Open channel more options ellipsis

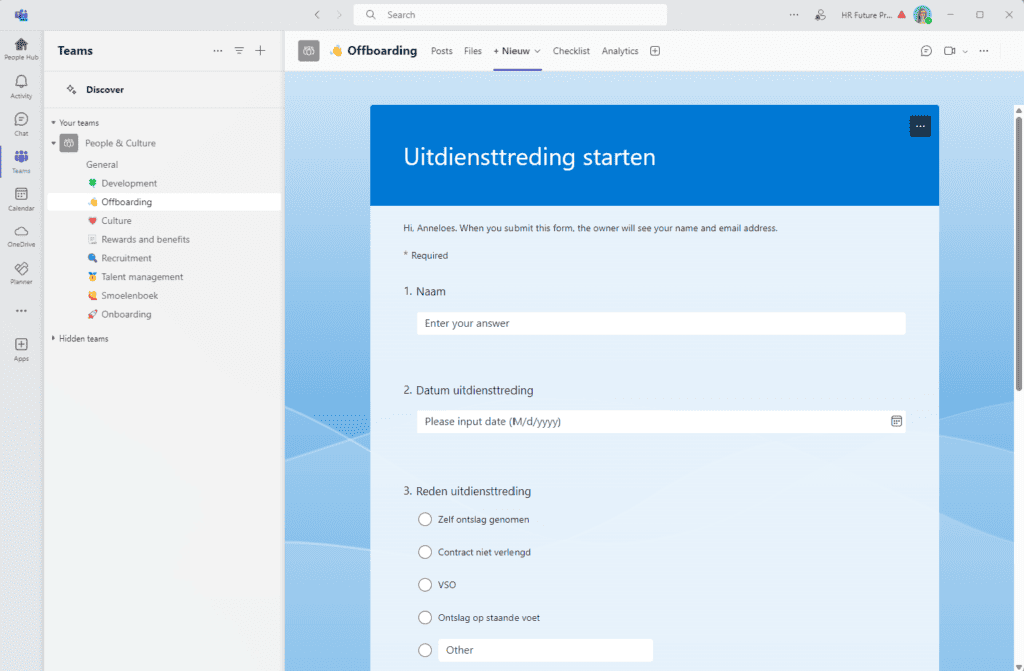point(984,51)
